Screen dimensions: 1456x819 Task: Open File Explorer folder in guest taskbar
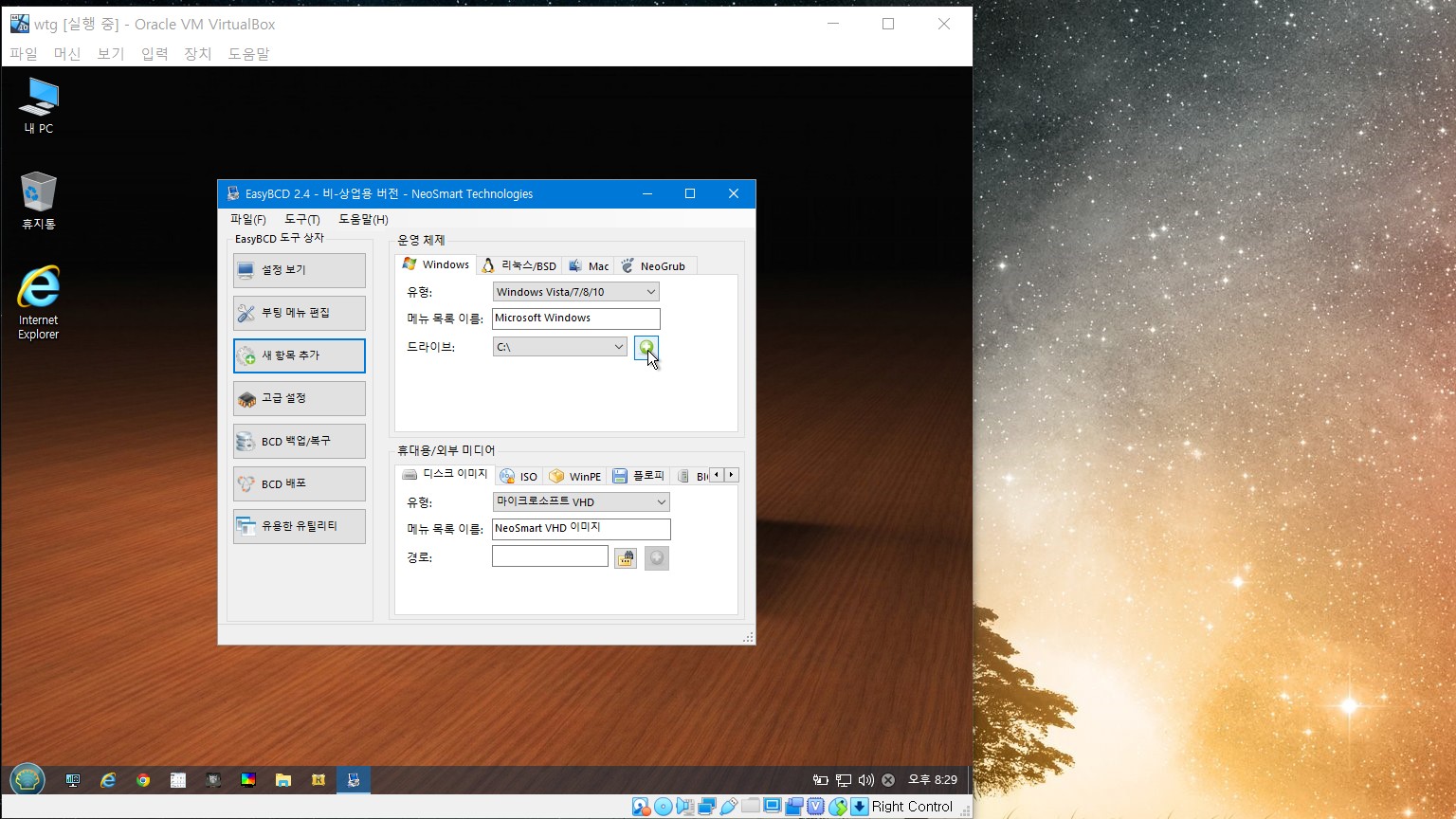tap(283, 780)
